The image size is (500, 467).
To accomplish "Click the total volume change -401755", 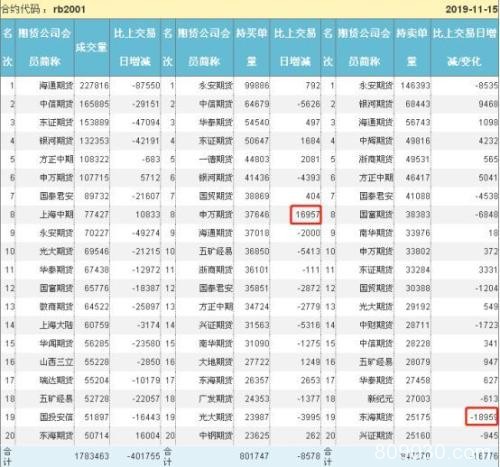I will point(143,456).
